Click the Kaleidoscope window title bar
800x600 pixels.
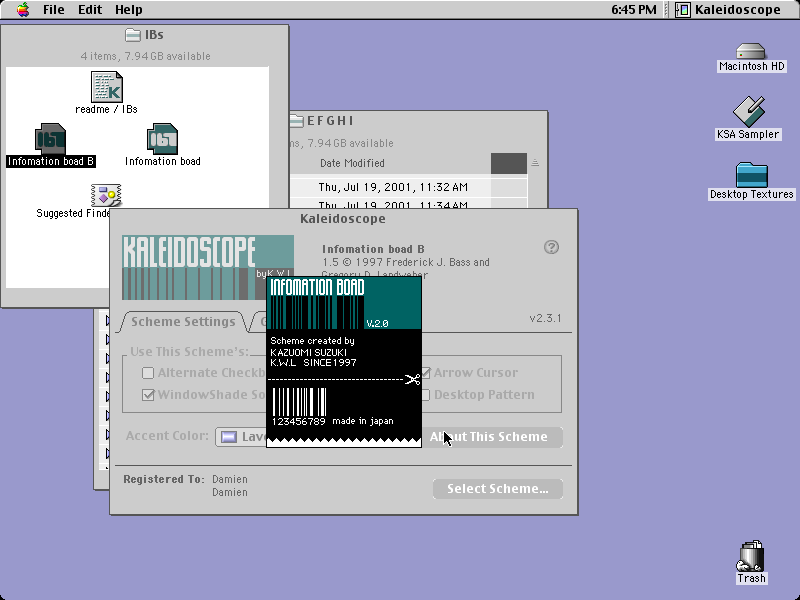point(343,219)
